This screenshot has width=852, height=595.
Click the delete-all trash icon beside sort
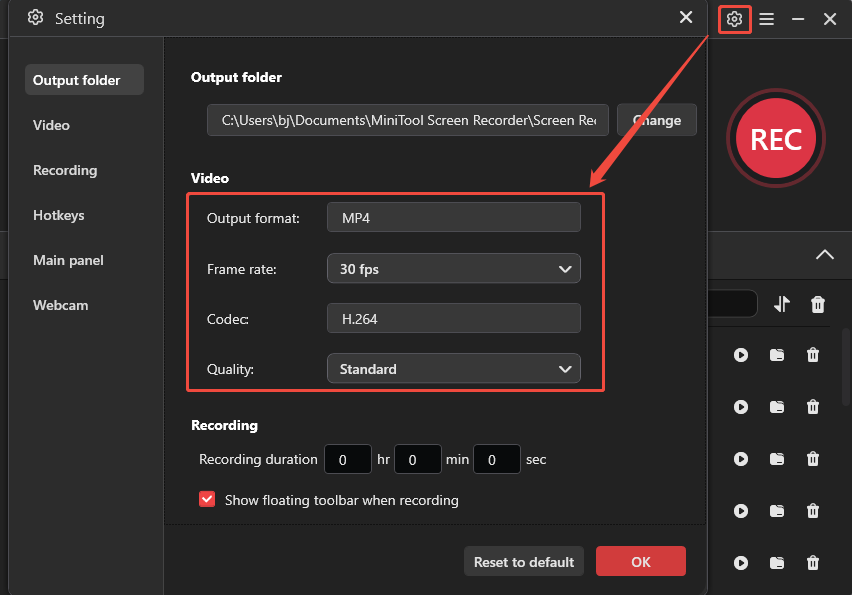pyautogui.click(x=817, y=303)
